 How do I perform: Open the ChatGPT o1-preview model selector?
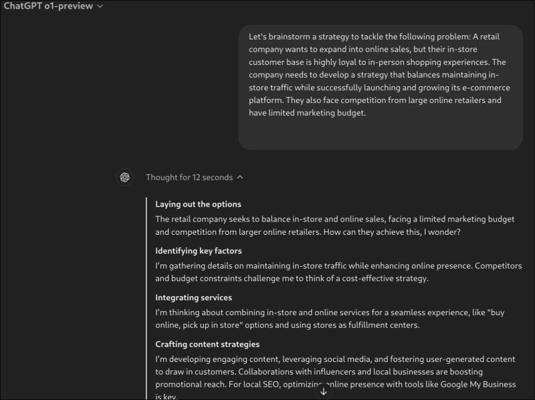[x=53, y=6]
